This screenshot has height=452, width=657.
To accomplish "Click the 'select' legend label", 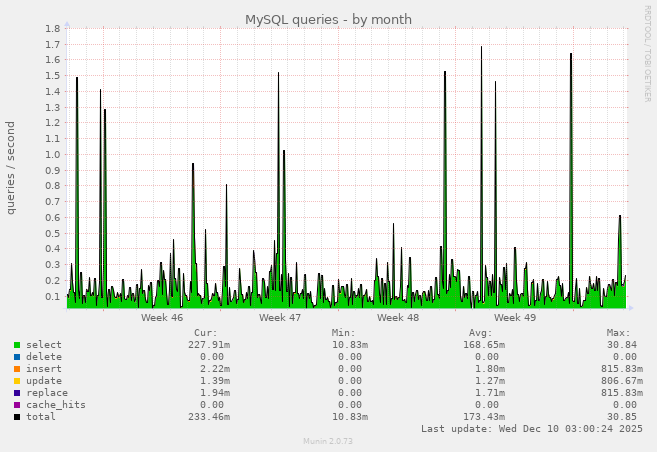I will (44, 345).
